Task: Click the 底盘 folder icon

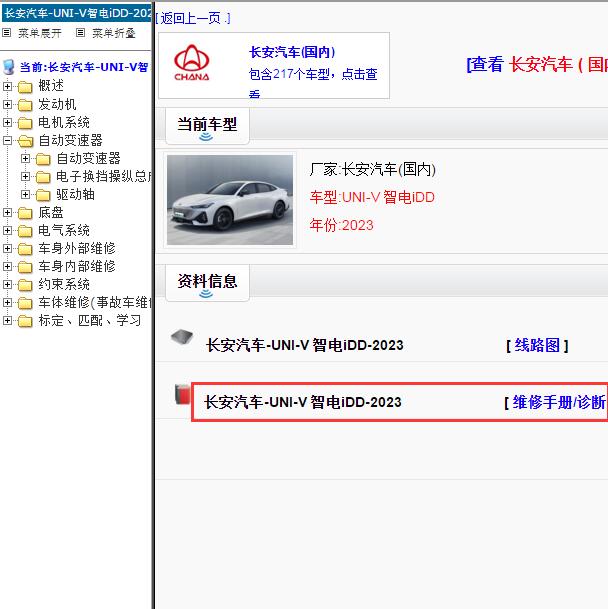Action: tap(25, 213)
